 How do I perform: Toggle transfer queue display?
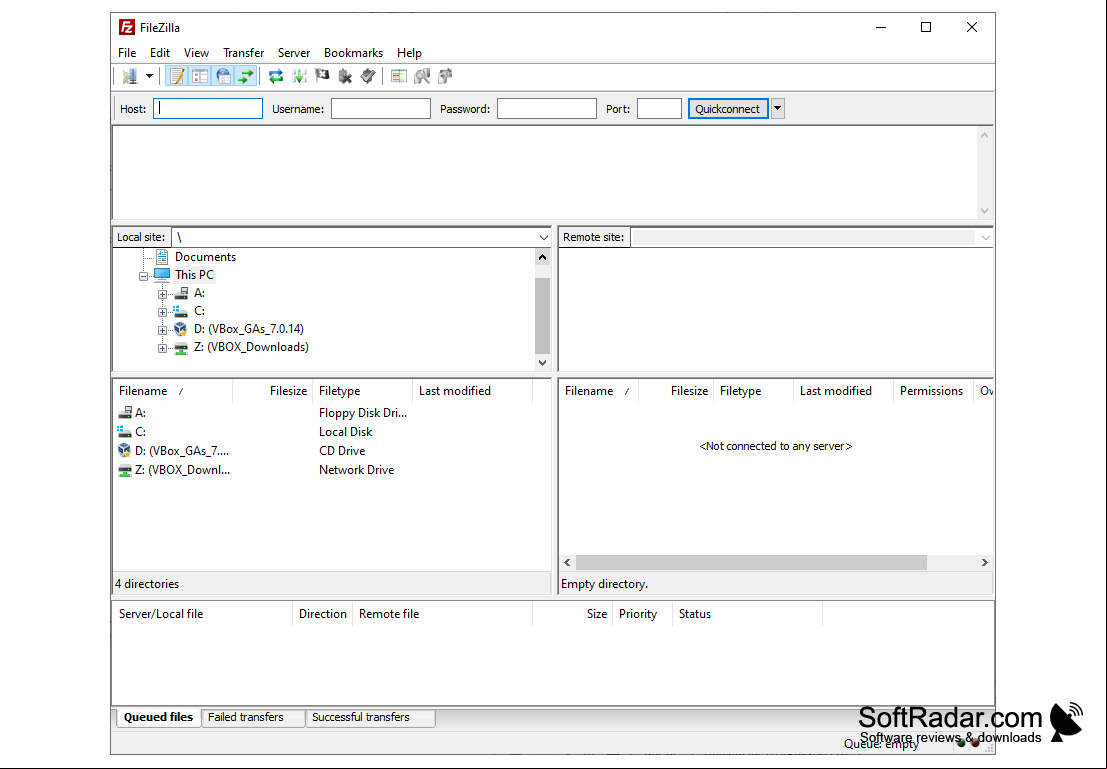coord(246,76)
